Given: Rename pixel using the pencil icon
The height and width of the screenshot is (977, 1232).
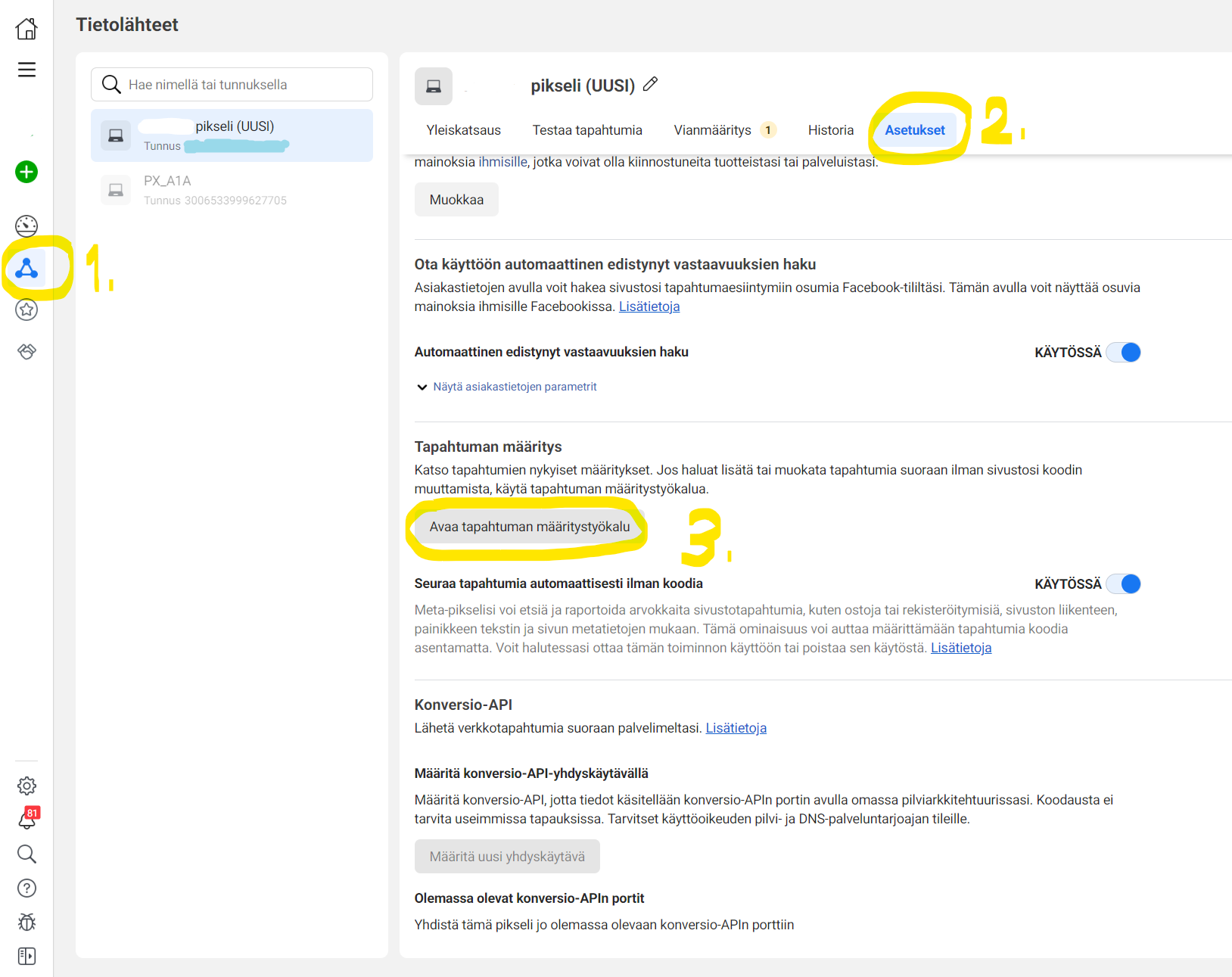Looking at the screenshot, I should pyautogui.click(x=651, y=85).
